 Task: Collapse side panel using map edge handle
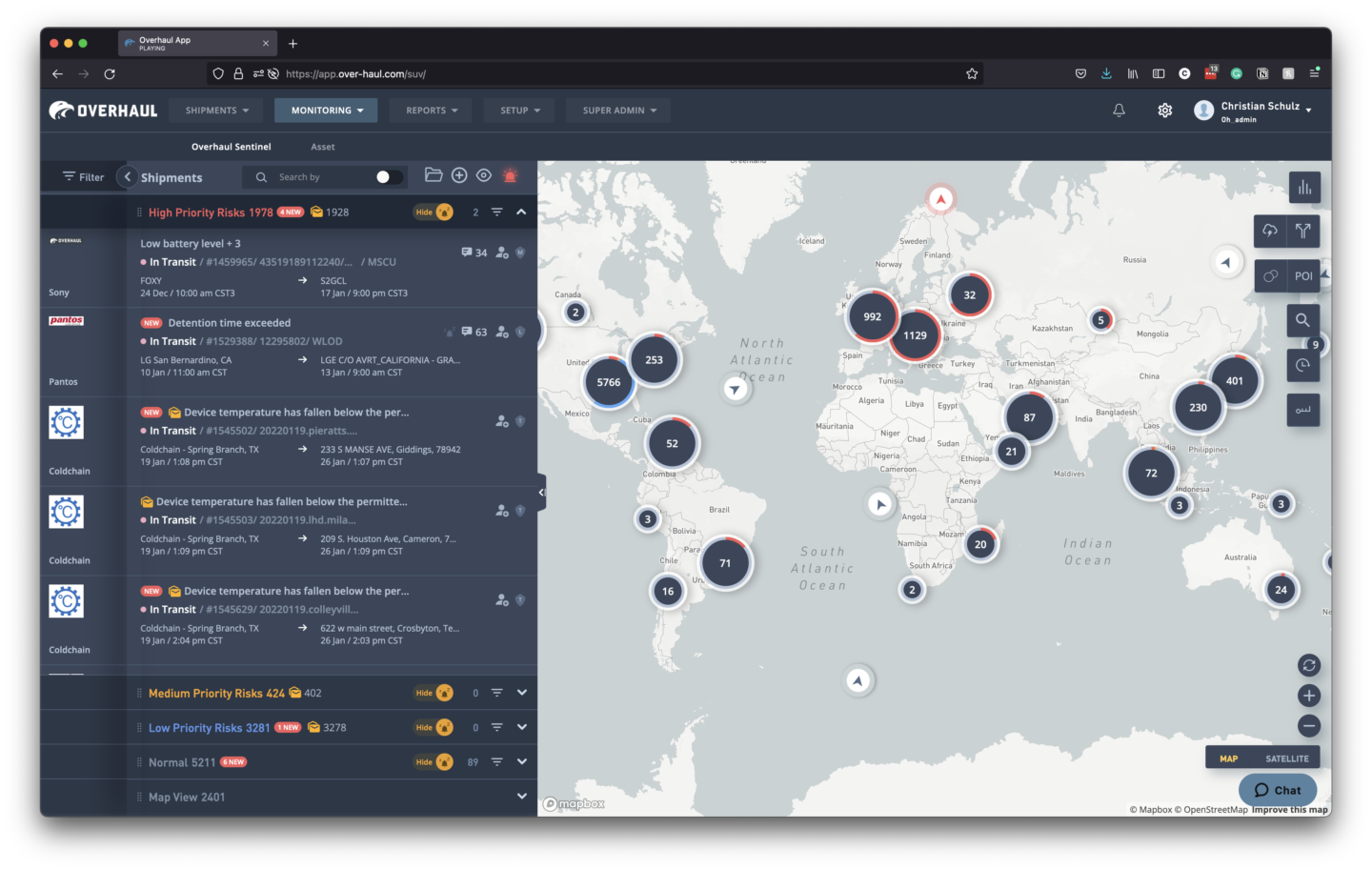point(541,493)
